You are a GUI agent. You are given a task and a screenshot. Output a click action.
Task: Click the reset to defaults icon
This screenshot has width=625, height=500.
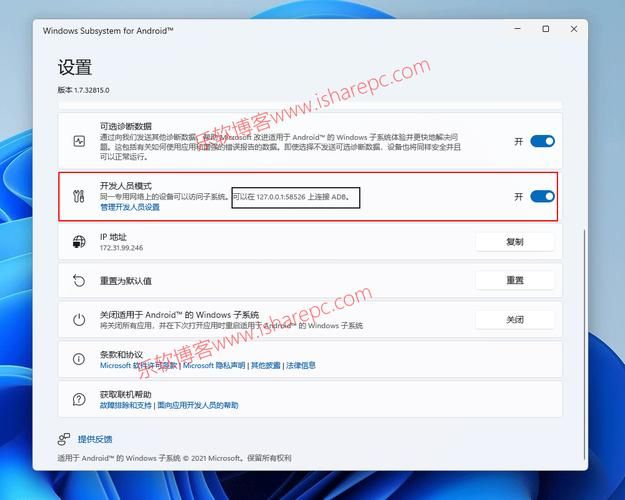tap(79, 281)
